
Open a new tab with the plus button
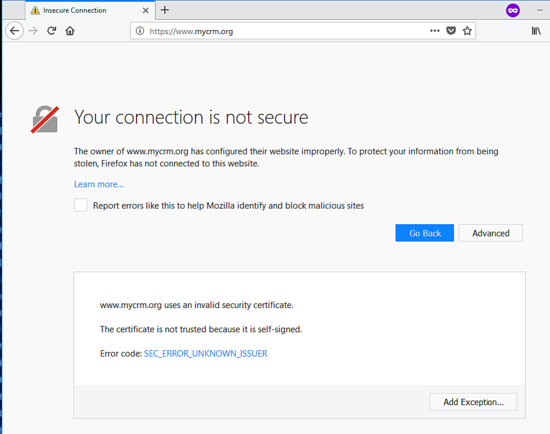click(x=165, y=10)
